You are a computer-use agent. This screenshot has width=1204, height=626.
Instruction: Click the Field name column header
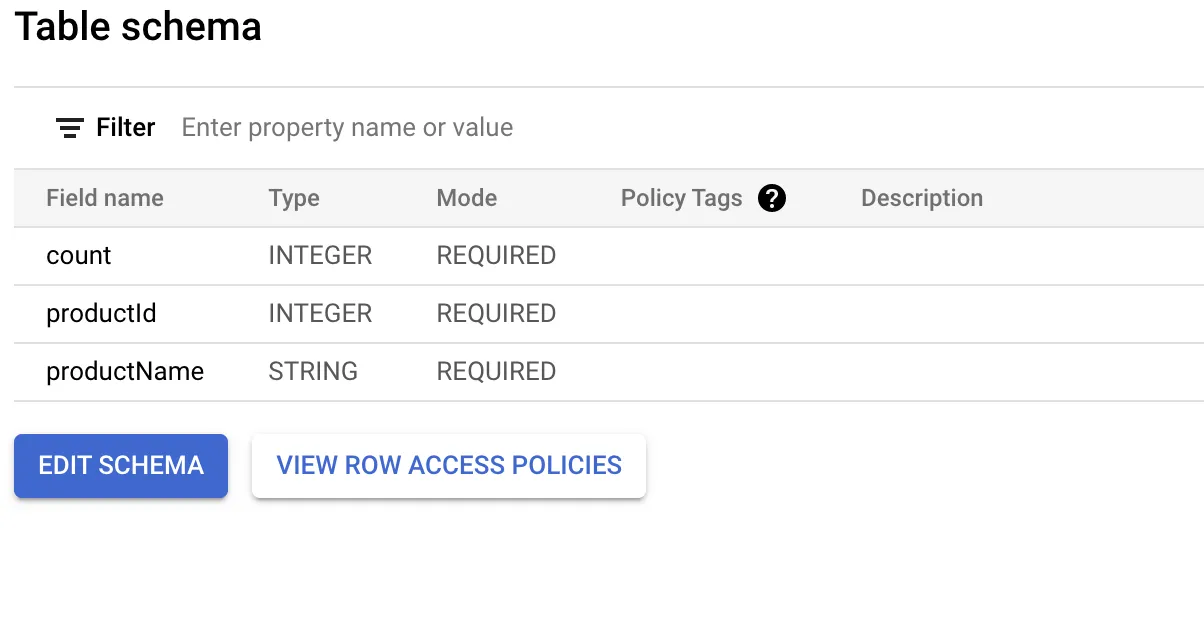(x=105, y=198)
